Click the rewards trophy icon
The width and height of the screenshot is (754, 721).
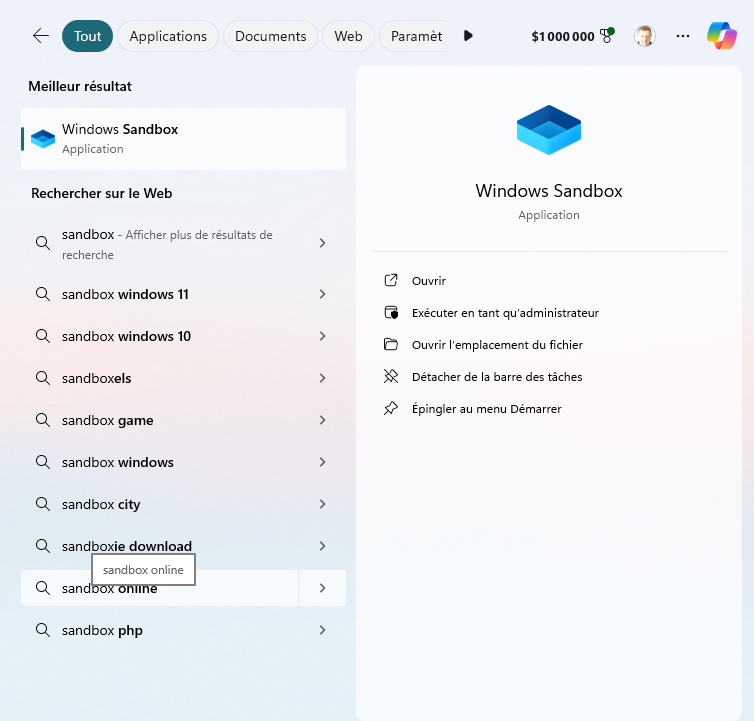click(x=607, y=35)
